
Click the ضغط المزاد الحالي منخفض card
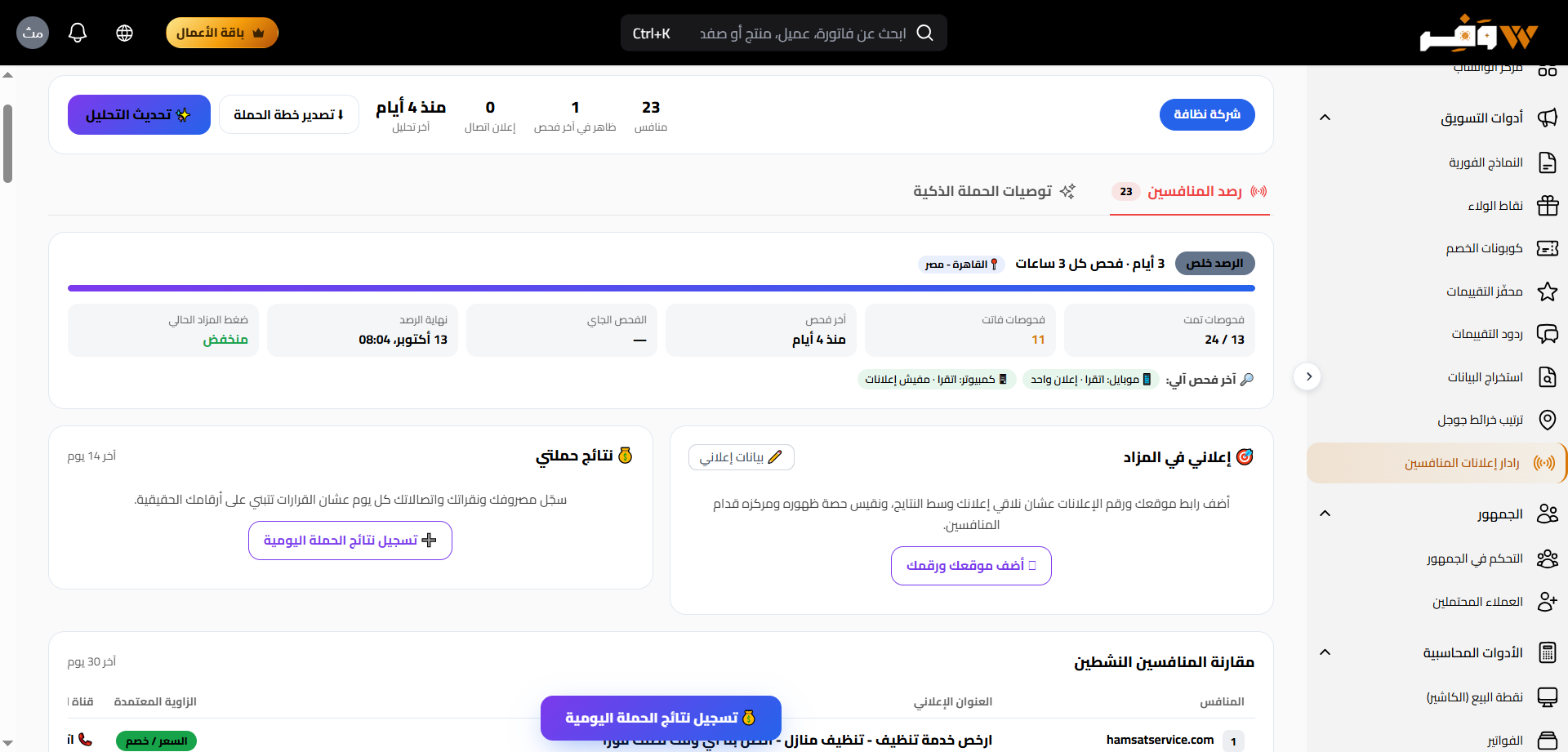[163, 330]
